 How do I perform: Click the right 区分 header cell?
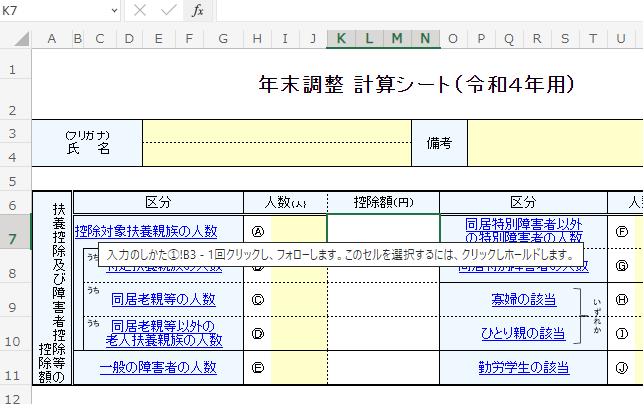(x=523, y=202)
